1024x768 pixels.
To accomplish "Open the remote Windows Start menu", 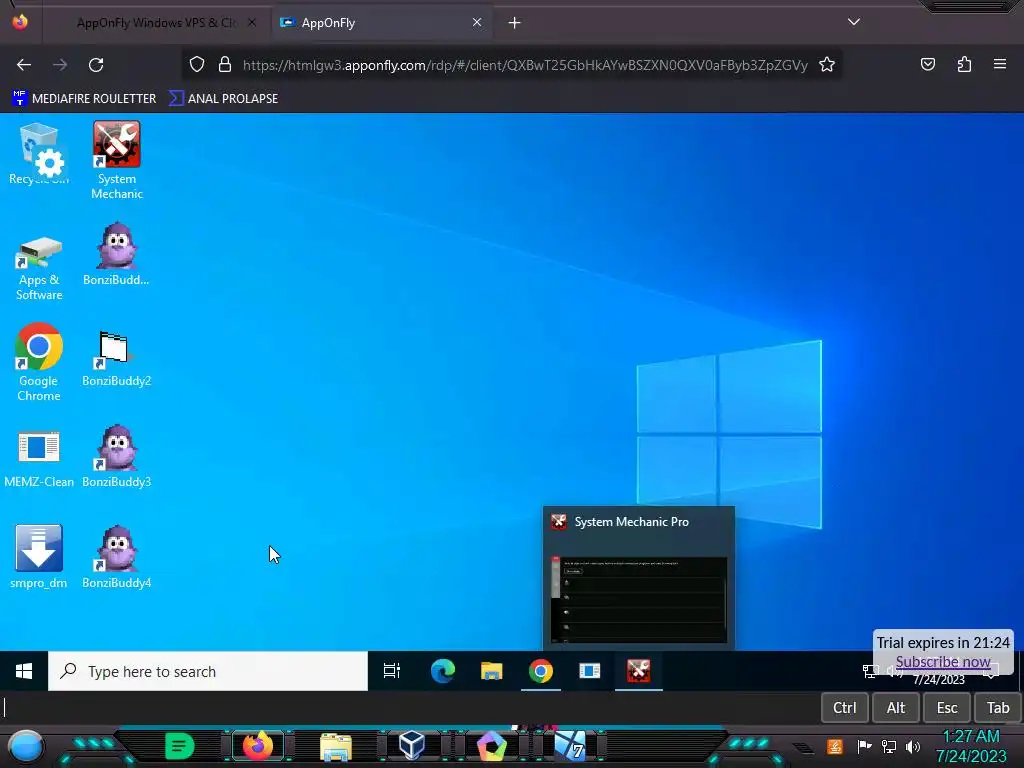I will point(24,671).
